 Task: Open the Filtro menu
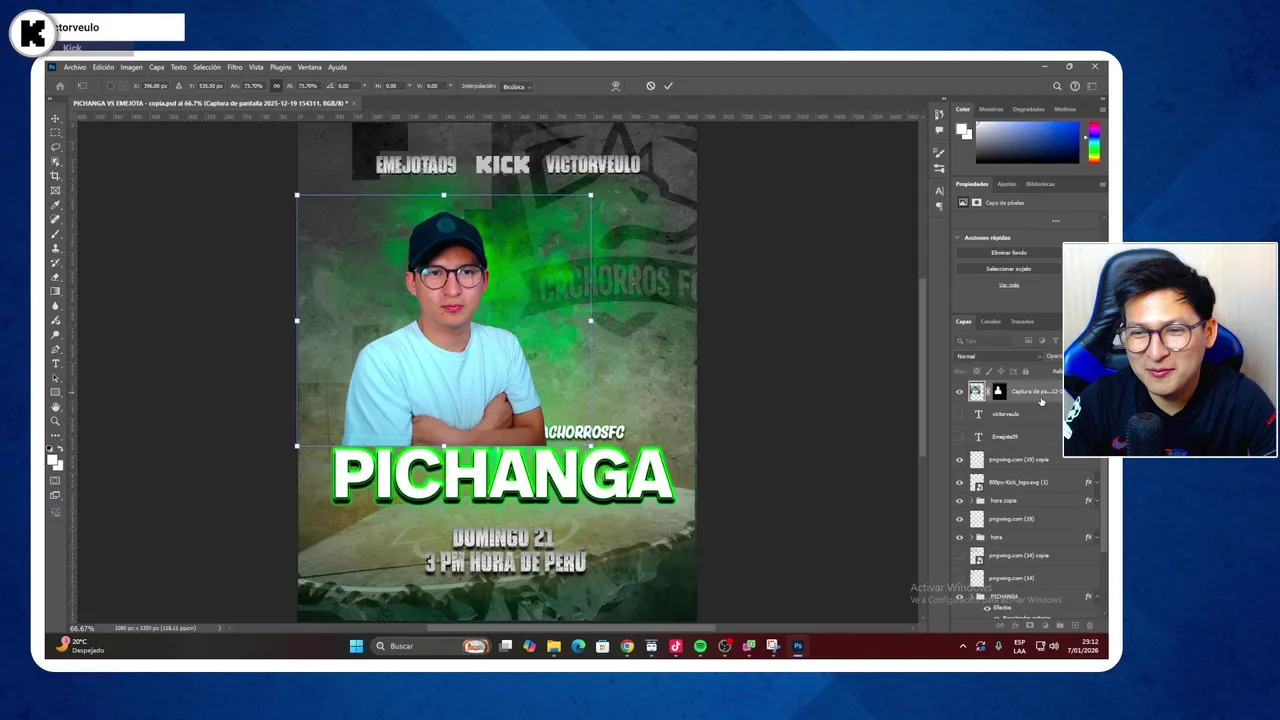(235, 67)
